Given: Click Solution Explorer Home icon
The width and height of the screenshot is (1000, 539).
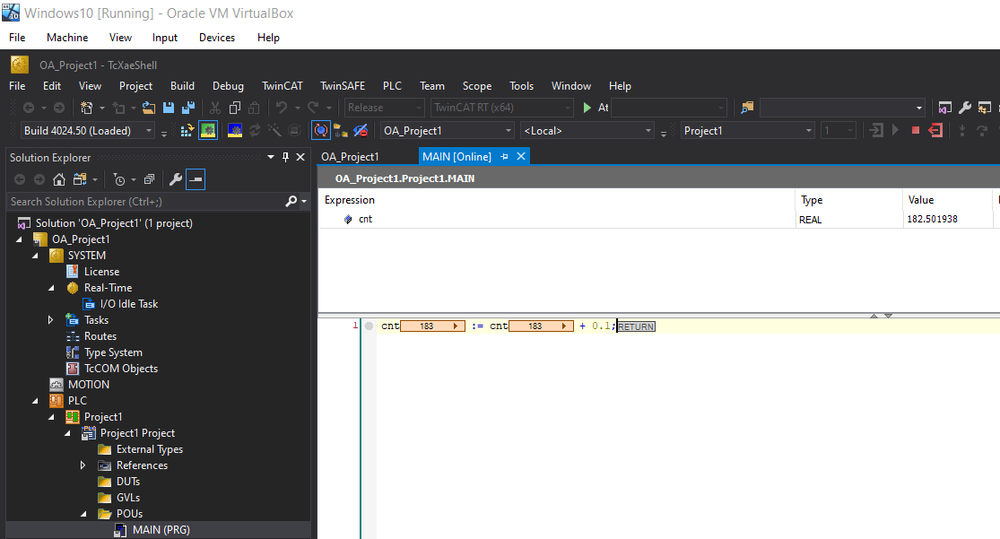Looking at the screenshot, I should (59, 180).
